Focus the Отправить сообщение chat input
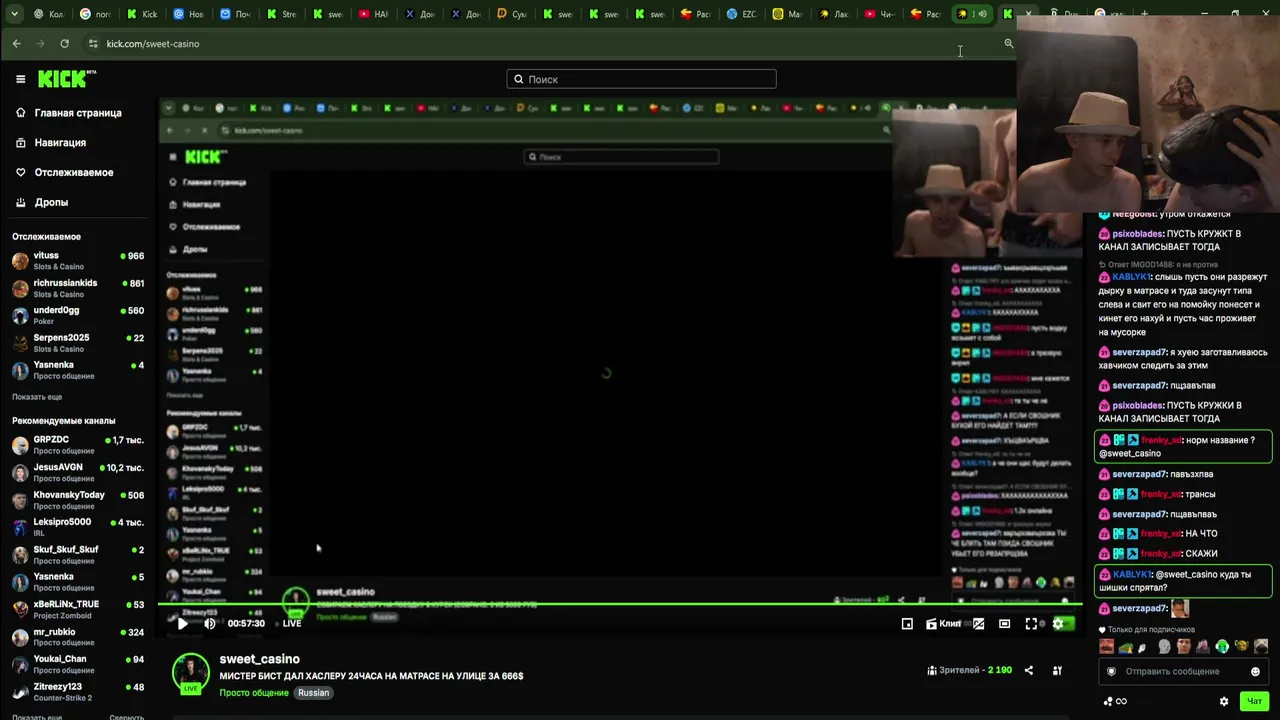The width and height of the screenshot is (1280, 720). click(1183, 671)
